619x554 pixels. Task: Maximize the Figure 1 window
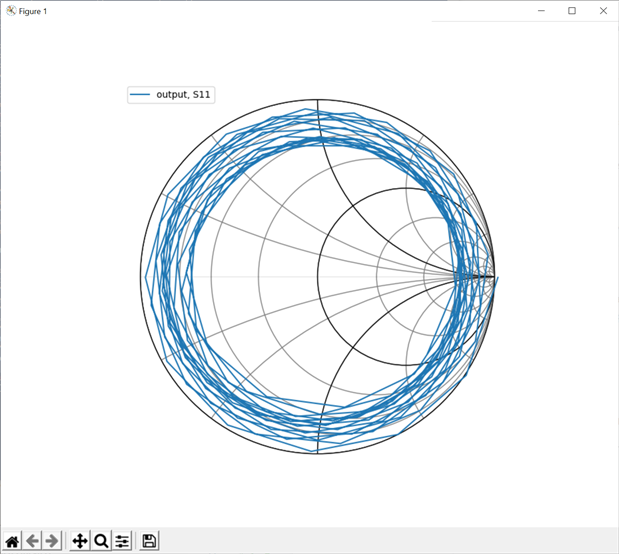pyautogui.click(x=572, y=11)
